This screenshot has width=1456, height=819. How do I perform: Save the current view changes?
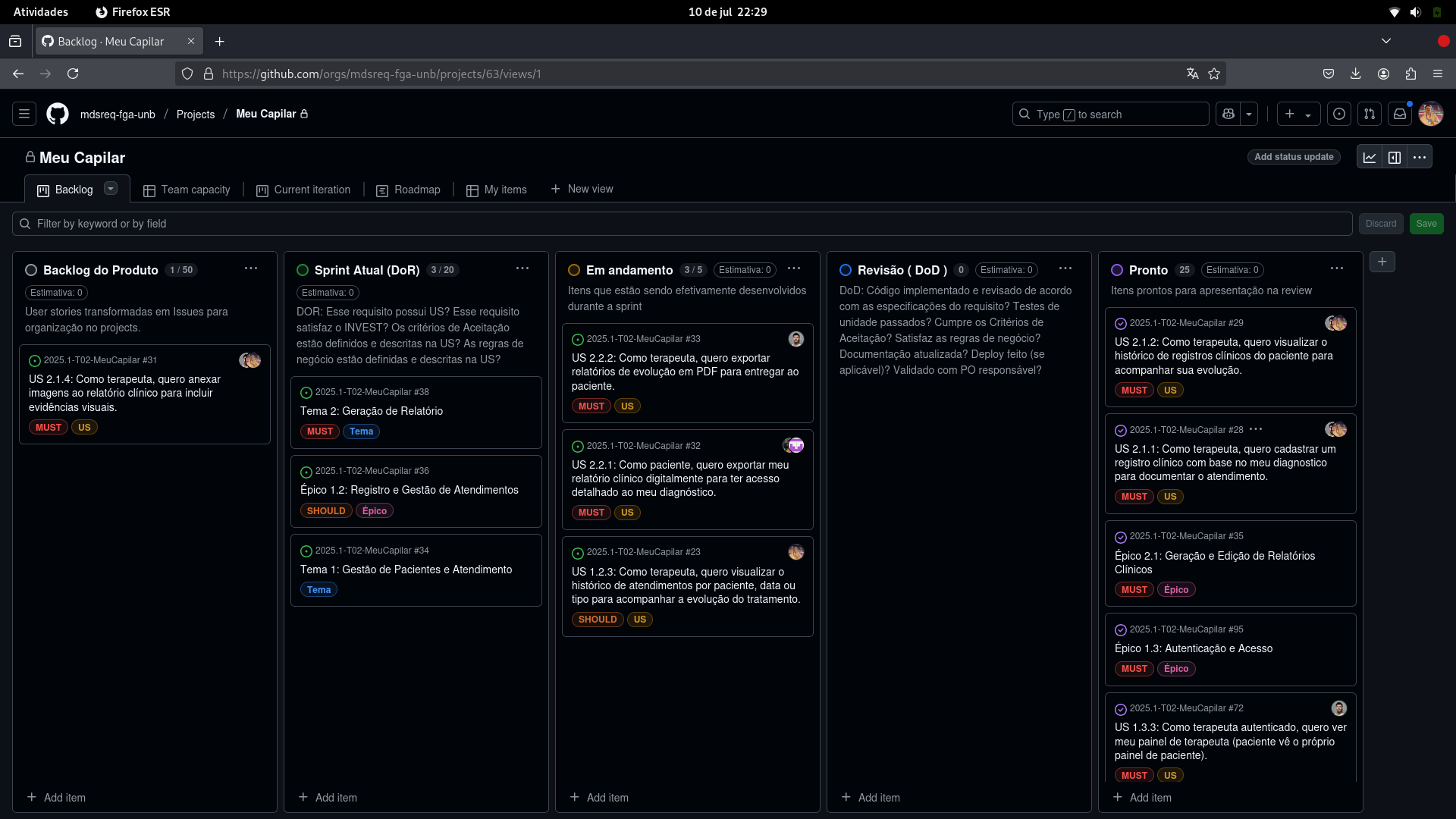[1426, 223]
